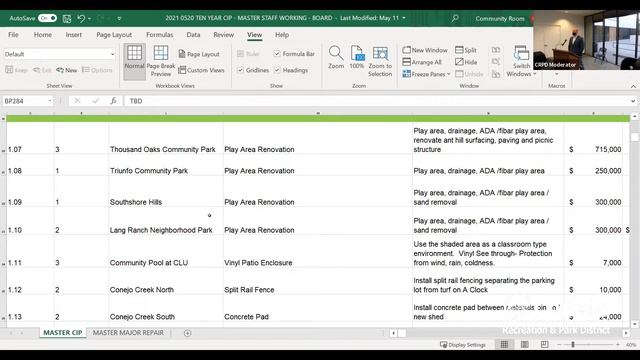Toggle the Ruler checkbox
Image resolution: width=640 pixels, height=360 pixels.
click(240, 54)
